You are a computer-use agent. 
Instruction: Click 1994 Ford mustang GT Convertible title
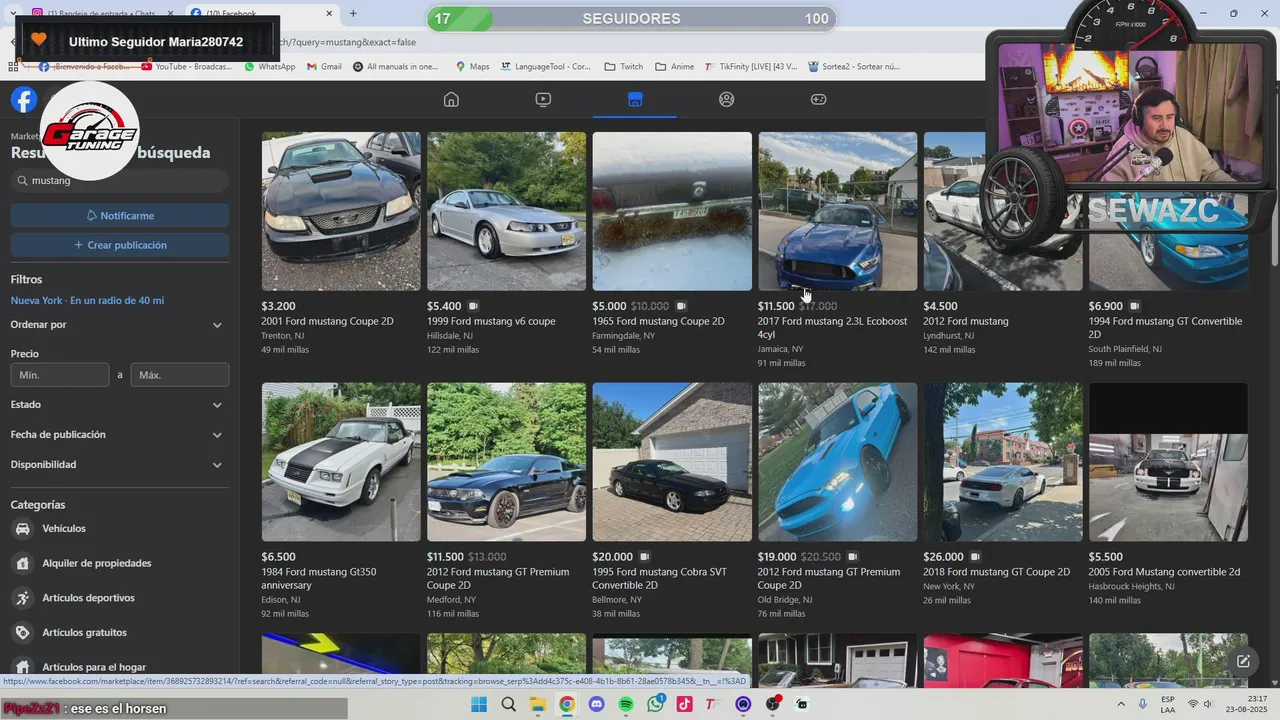pyautogui.click(x=1165, y=328)
